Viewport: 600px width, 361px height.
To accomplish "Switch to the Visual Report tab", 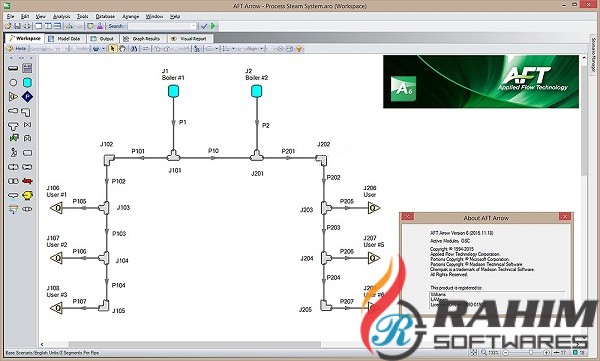I will 189,39.
